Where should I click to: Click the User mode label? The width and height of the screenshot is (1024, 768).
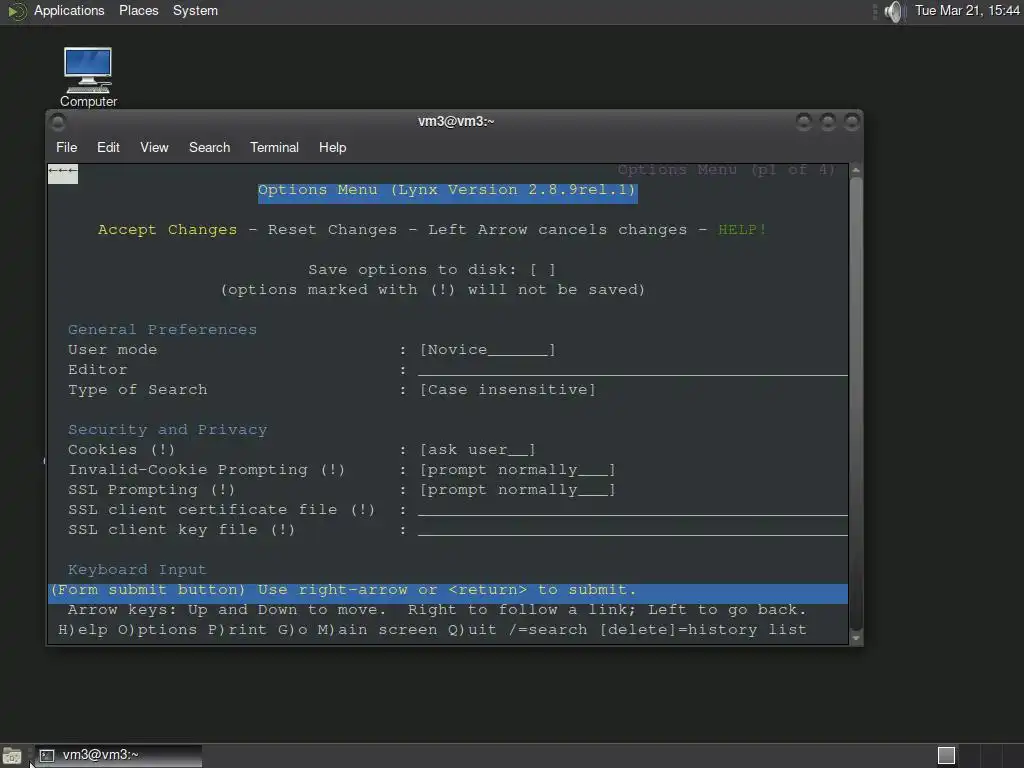112,350
